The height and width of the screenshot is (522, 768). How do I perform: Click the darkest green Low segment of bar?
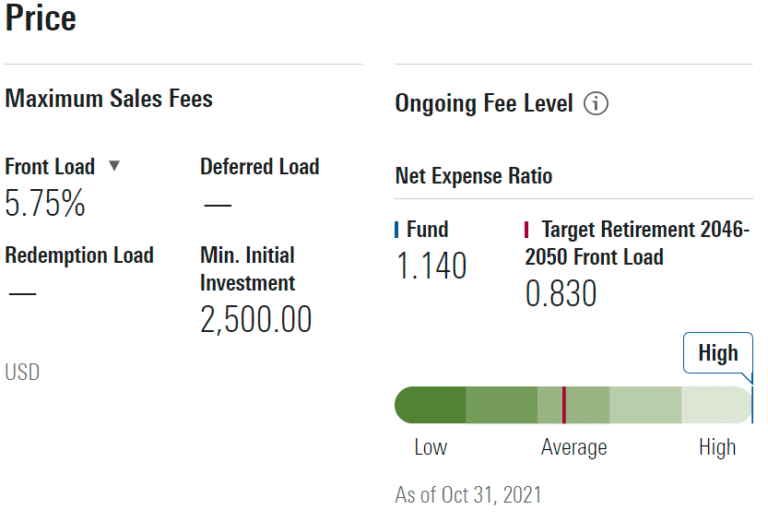(x=431, y=404)
